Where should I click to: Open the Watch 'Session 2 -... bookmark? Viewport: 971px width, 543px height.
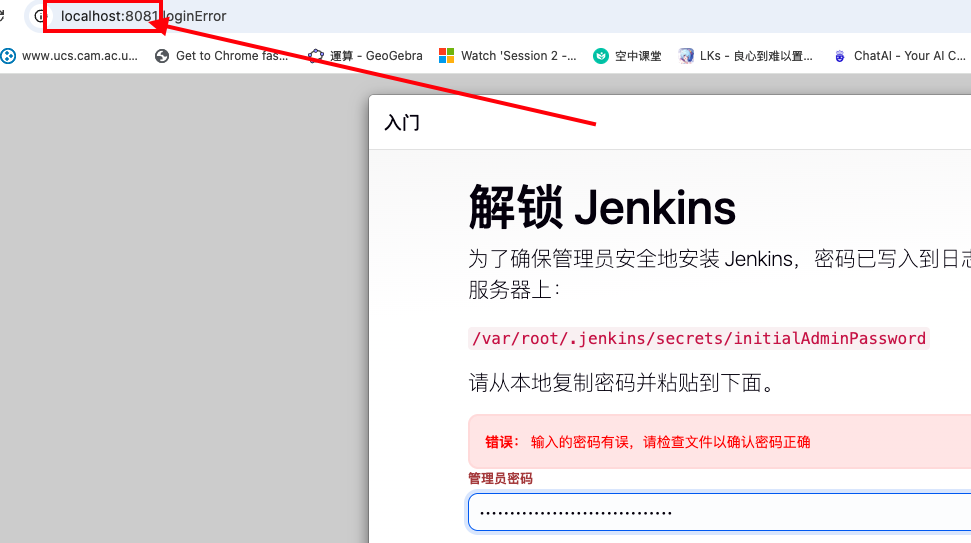pyautogui.click(x=508, y=56)
